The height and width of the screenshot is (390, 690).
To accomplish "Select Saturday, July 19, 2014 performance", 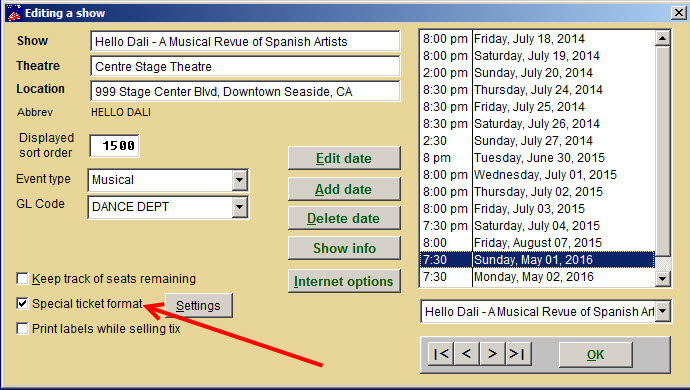I will point(537,56).
